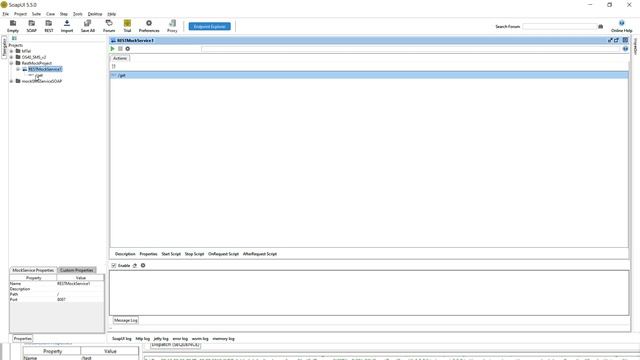
Task: Open Preferences from the toolbar
Action: pos(149,26)
